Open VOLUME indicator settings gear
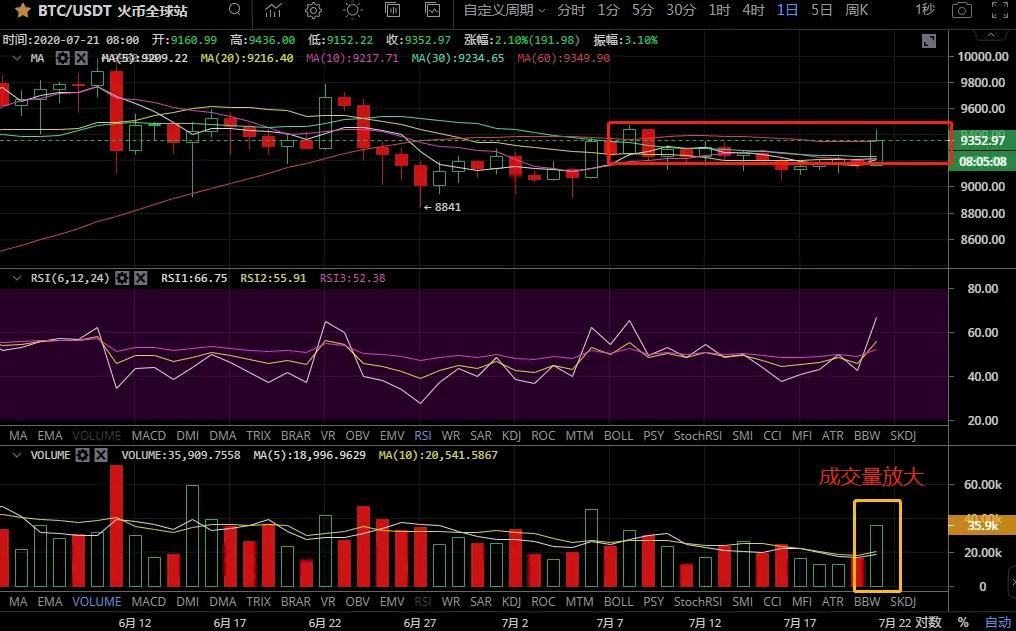 point(82,455)
